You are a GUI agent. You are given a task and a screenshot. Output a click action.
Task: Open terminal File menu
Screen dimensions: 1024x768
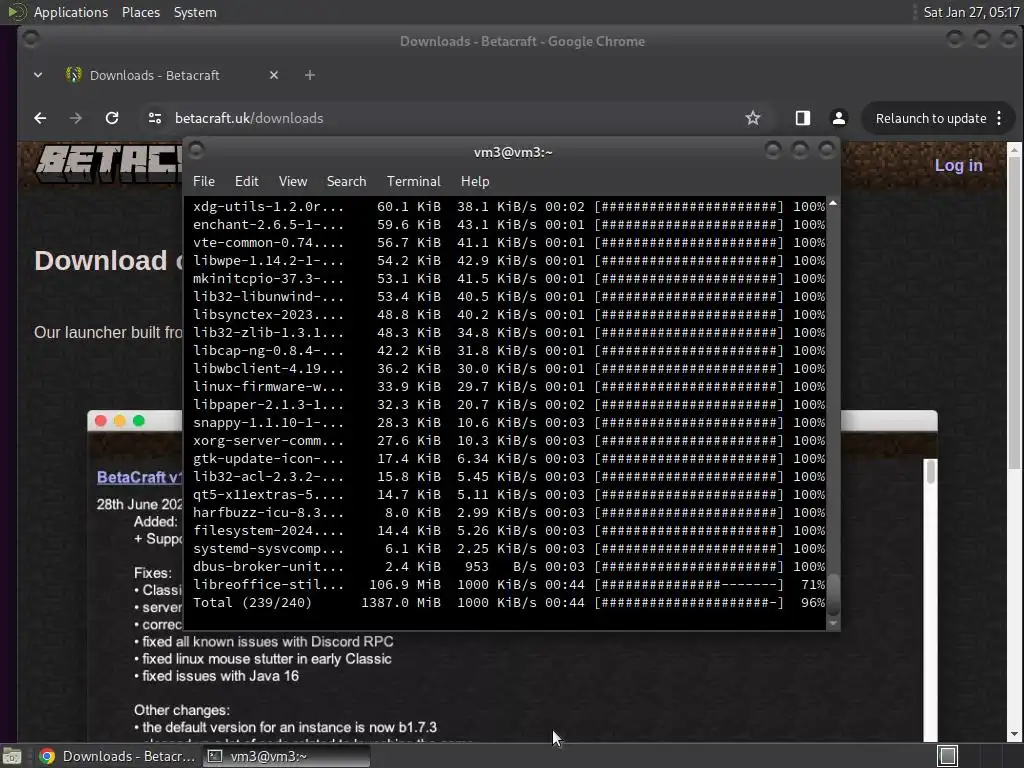point(204,182)
